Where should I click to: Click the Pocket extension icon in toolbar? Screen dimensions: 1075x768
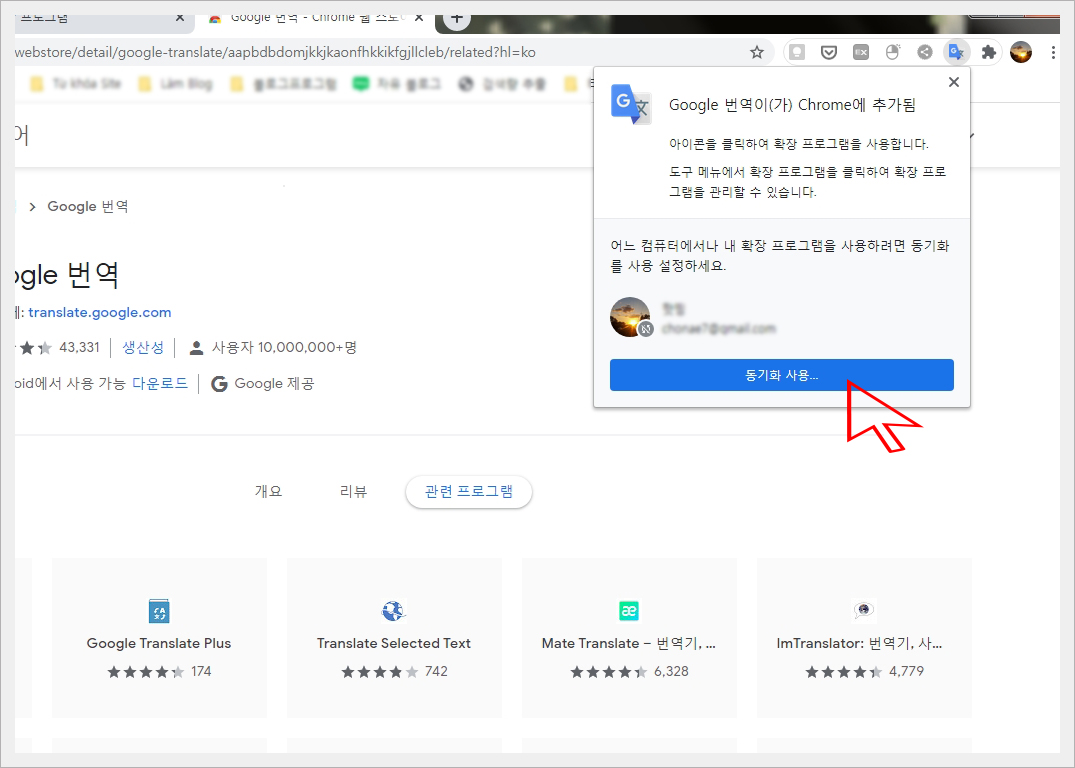tap(829, 52)
